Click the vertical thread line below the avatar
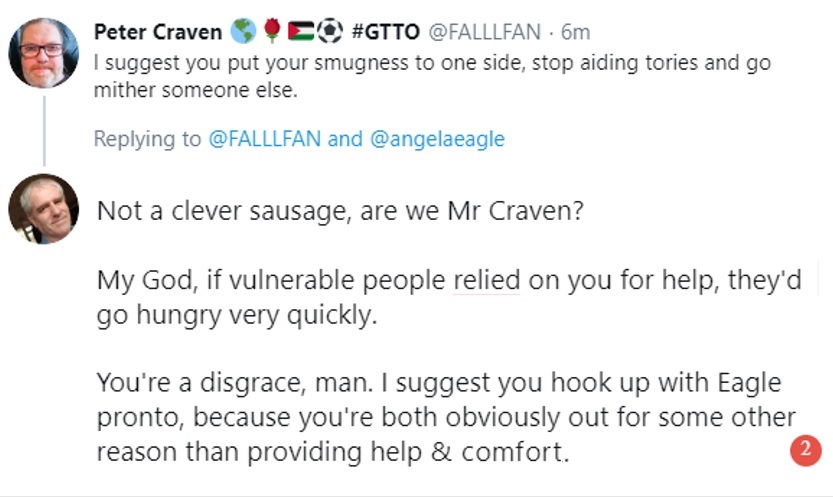This screenshot has height=497, width=833. pos(44,130)
